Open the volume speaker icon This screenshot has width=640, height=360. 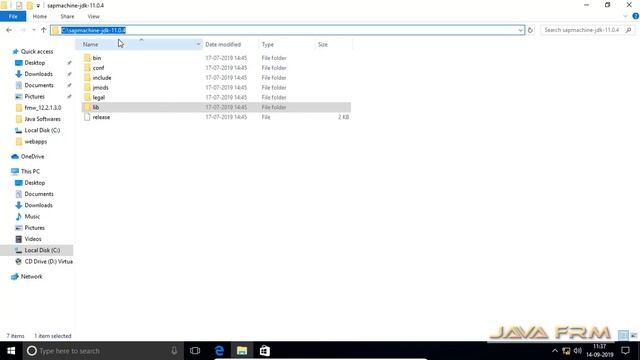pyautogui.click(x=578, y=351)
